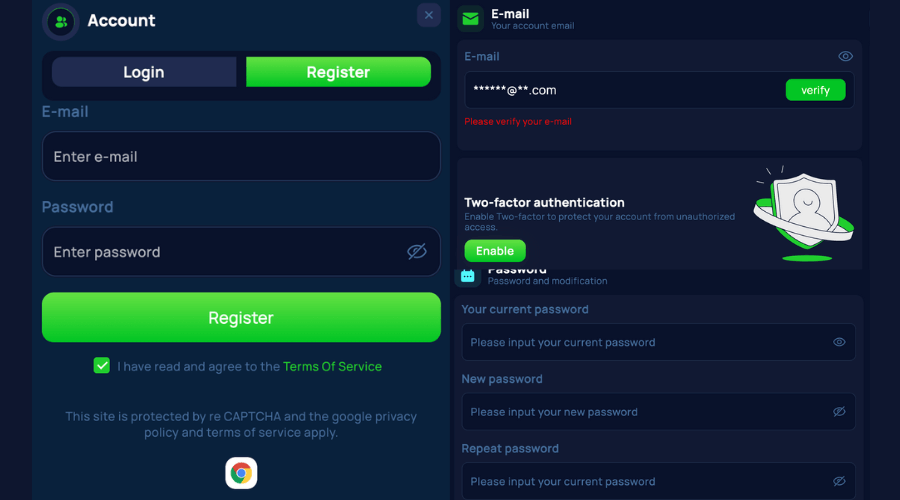Screen dimensions: 900x500
Task: Click the verify e-mail button
Action: click(815, 90)
